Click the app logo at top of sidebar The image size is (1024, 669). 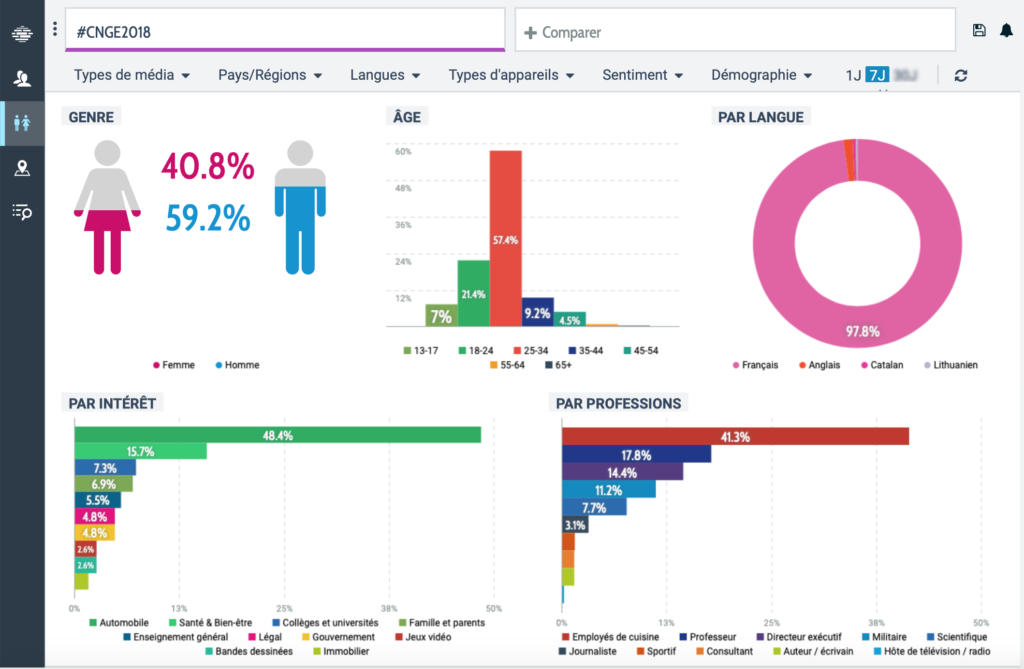pyautogui.click(x=22, y=33)
